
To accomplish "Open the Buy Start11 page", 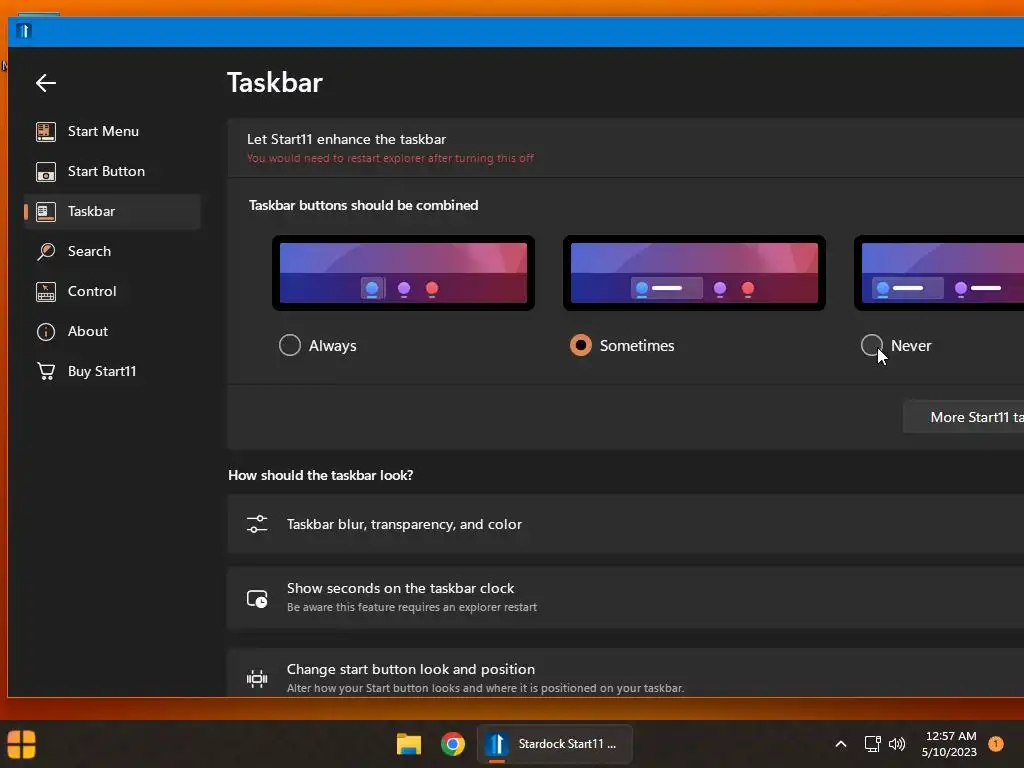I will pyautogui.click(x=112, y=372).
